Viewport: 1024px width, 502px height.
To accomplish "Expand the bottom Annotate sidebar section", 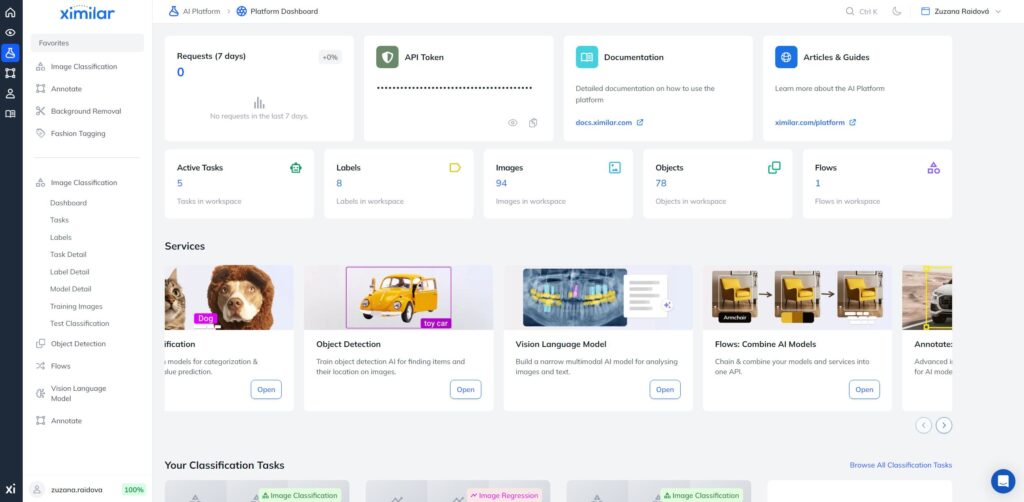I will click(66, 421).
